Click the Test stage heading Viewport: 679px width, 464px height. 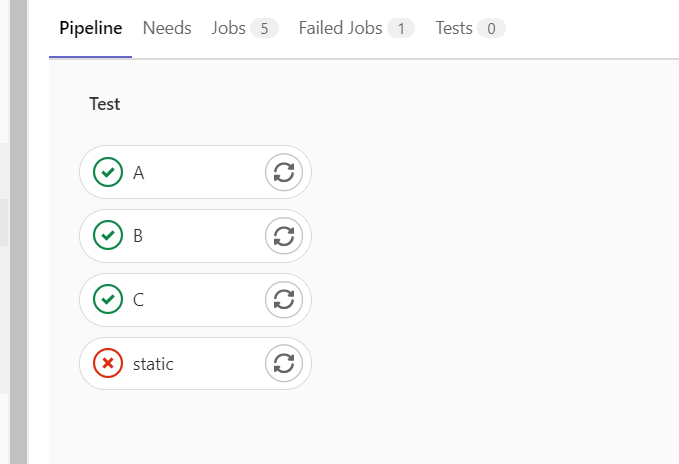(x=105, y=104)
